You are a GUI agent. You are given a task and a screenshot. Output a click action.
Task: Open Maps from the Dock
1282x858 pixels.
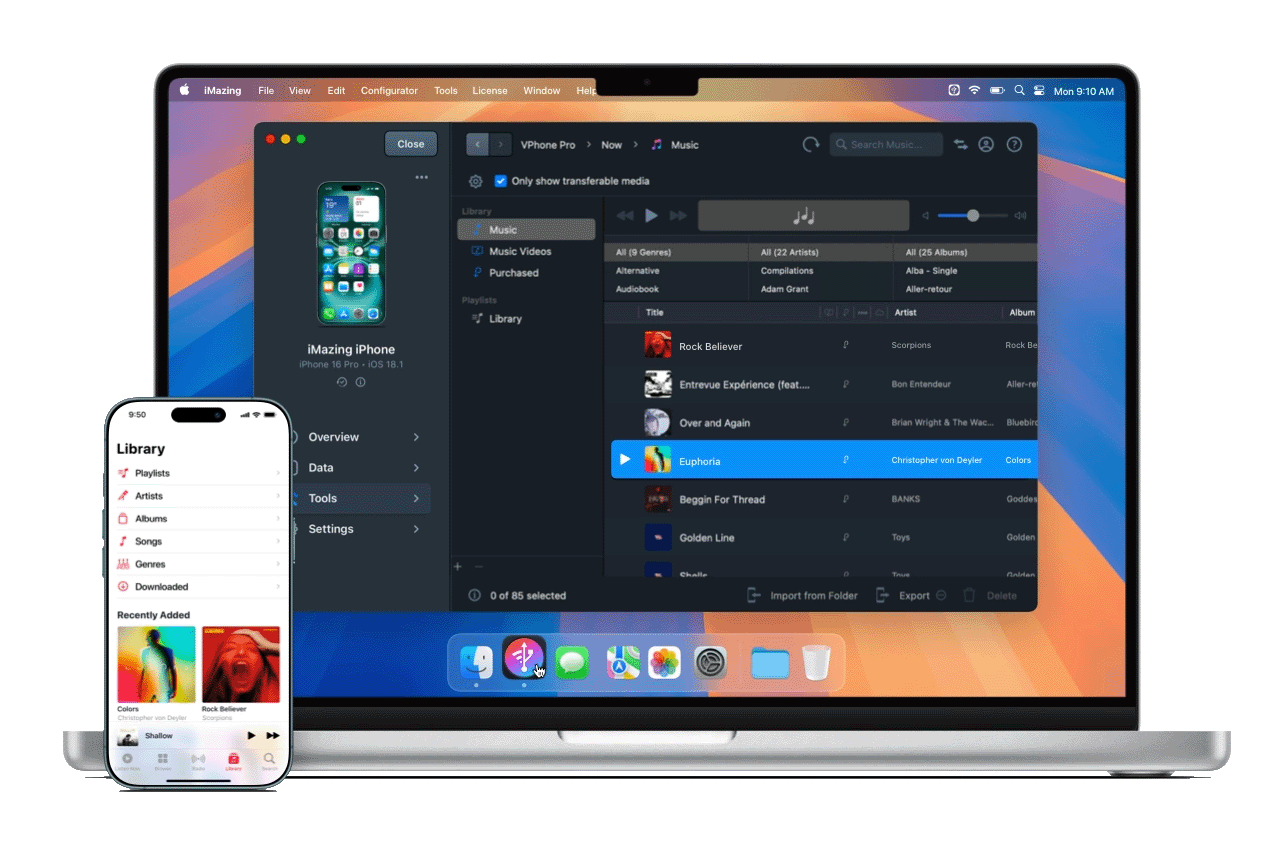coord(623,662)
